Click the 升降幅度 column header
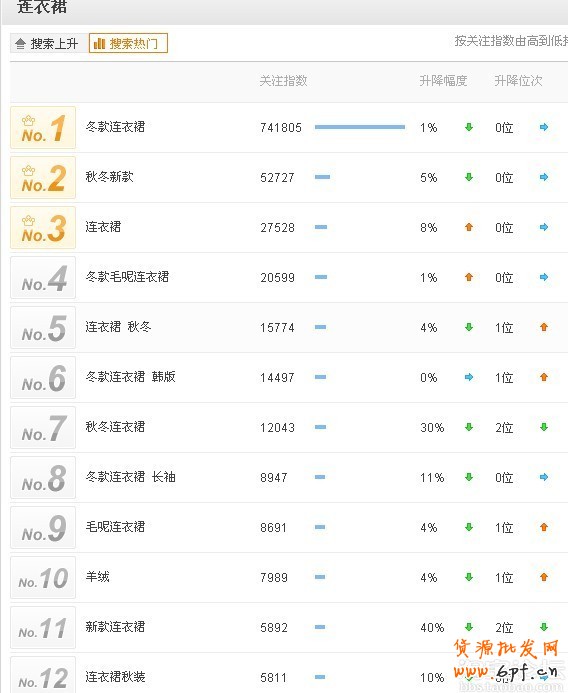Viewport: 568px width, 693px height. coord(443,81)
